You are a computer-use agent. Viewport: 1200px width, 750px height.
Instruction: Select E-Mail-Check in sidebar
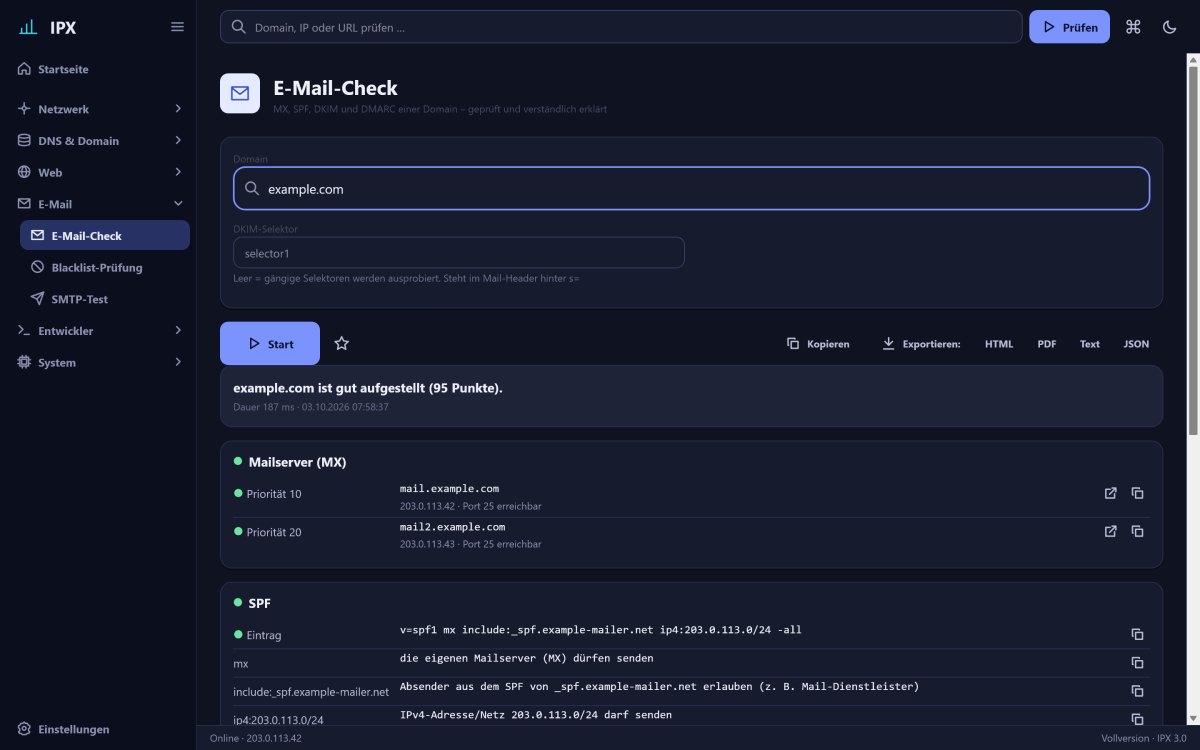pos(105,235)
